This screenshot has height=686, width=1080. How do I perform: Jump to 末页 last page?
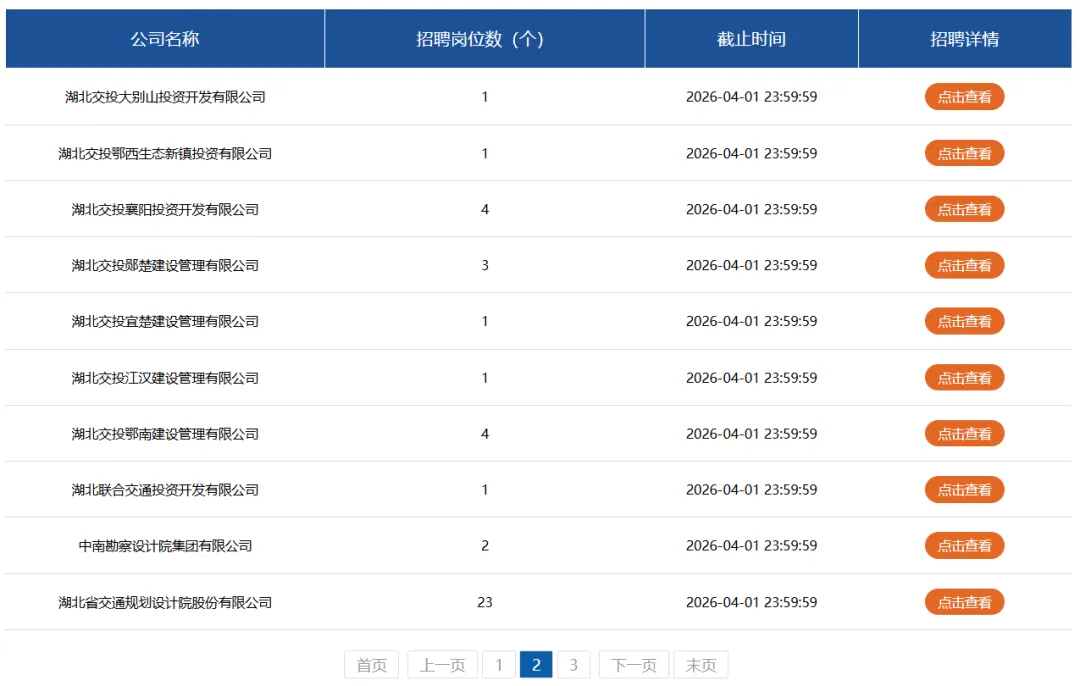pyautogui.click(x=700, y=665)
